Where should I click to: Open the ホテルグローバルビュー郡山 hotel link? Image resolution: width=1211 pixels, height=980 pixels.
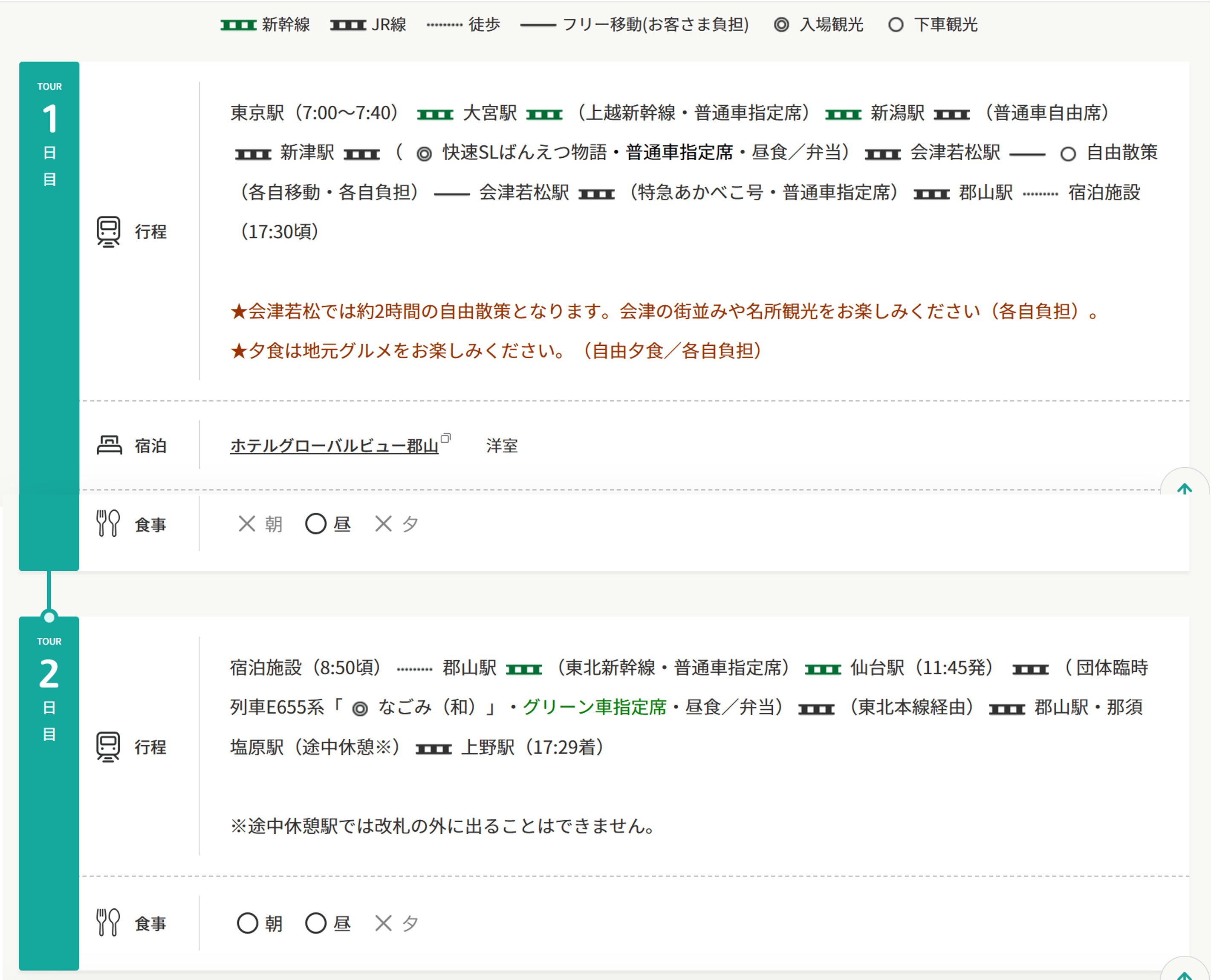[x=334, y=446]
